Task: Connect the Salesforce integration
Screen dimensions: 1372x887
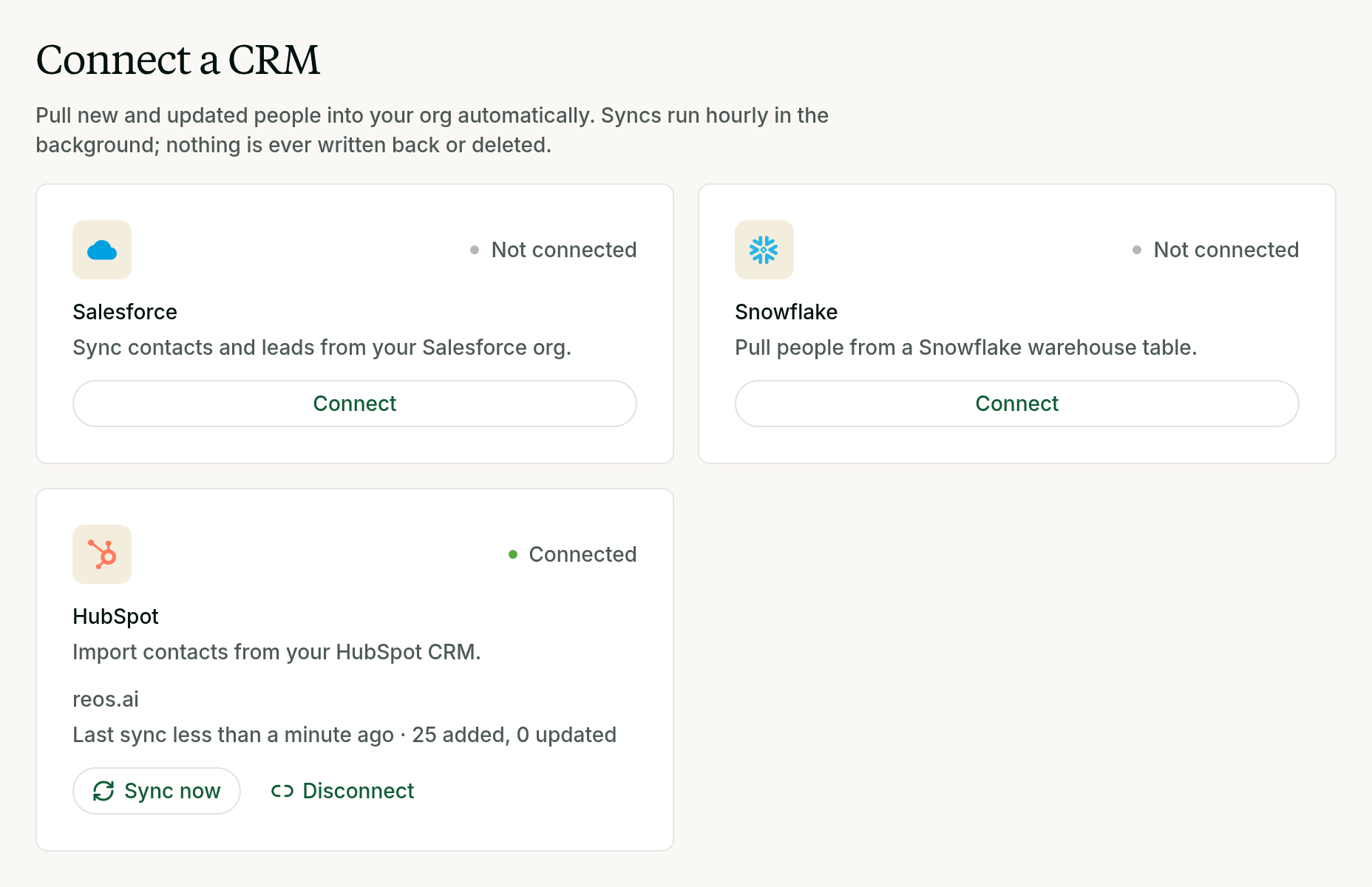Action: pyautogui.click(x=355, y=404)
